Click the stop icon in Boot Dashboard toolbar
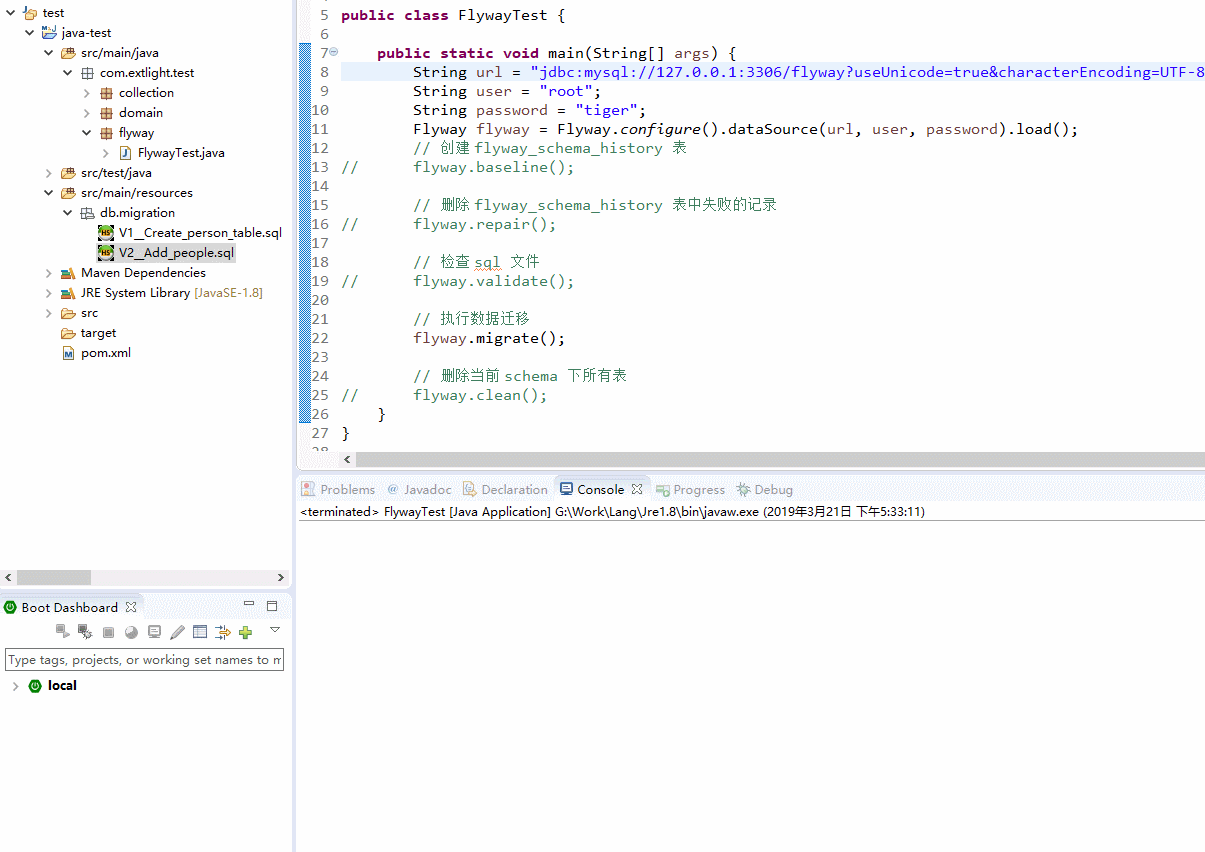 coord(108,632)
